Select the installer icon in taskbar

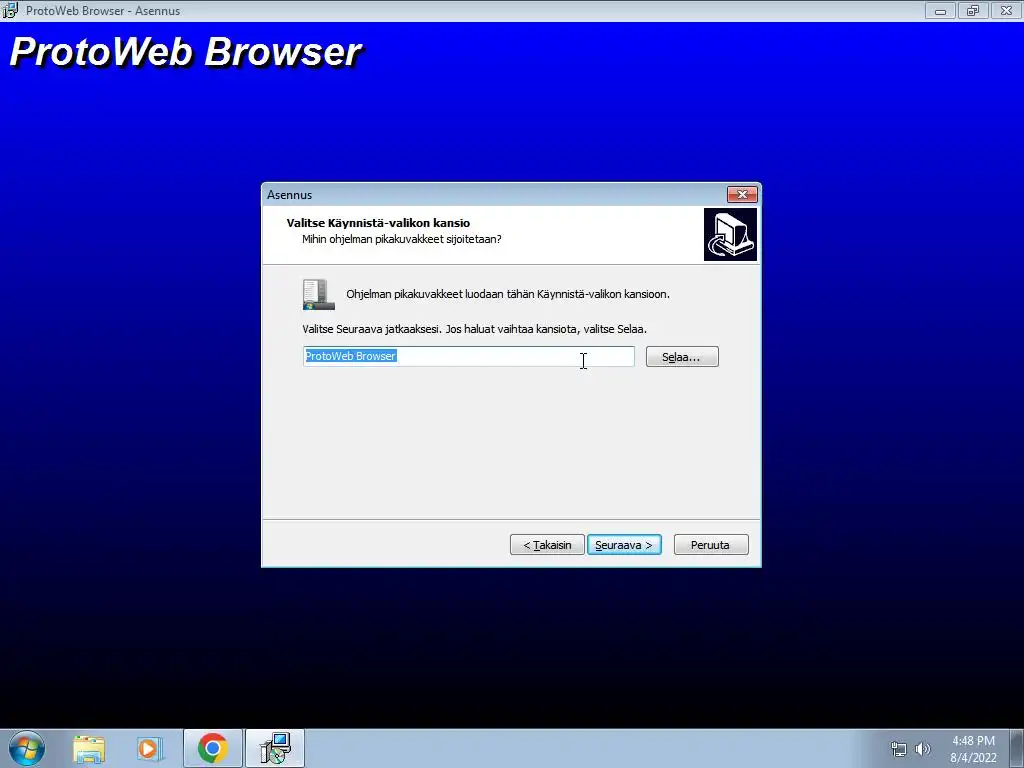click(275, 748)
